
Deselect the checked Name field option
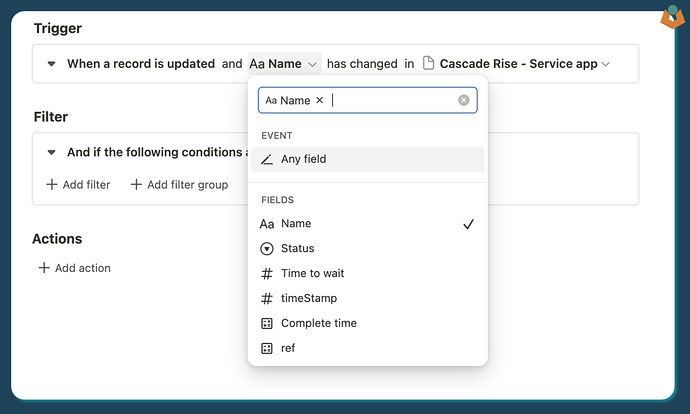367,224
